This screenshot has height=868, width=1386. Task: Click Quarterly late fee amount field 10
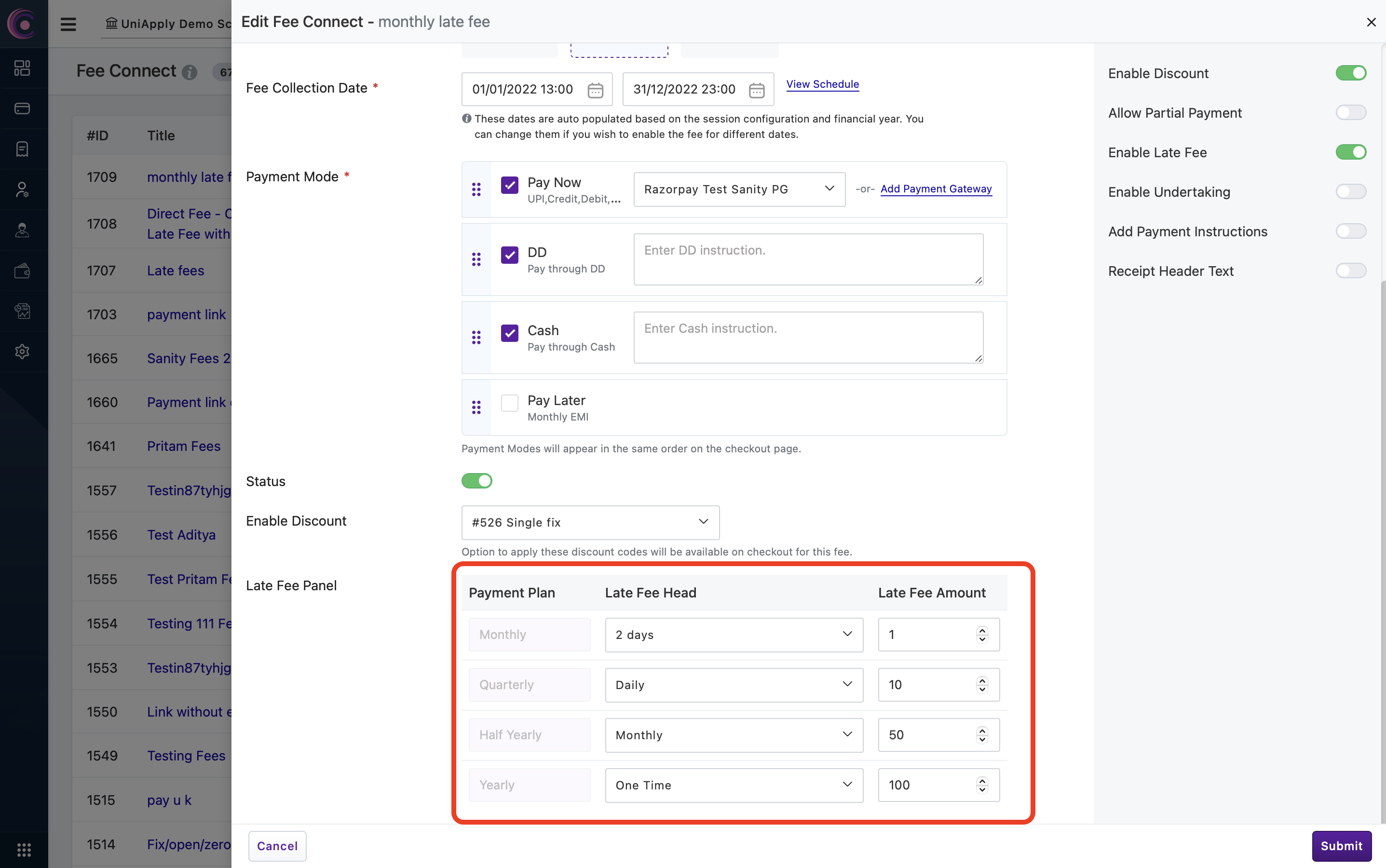[x=939, y=685]
